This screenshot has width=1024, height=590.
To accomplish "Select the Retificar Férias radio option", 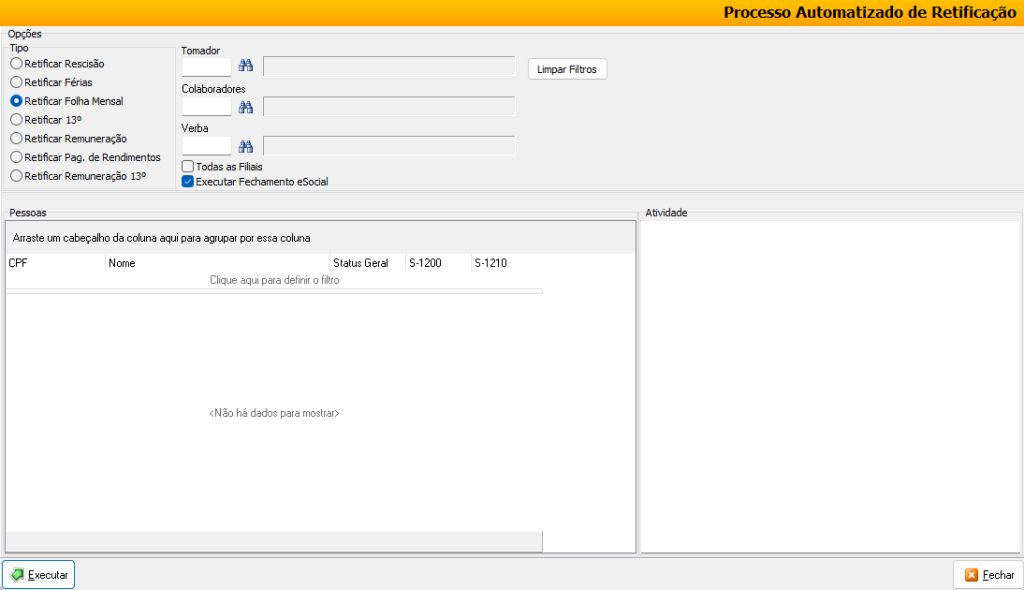I will point(16,82).
